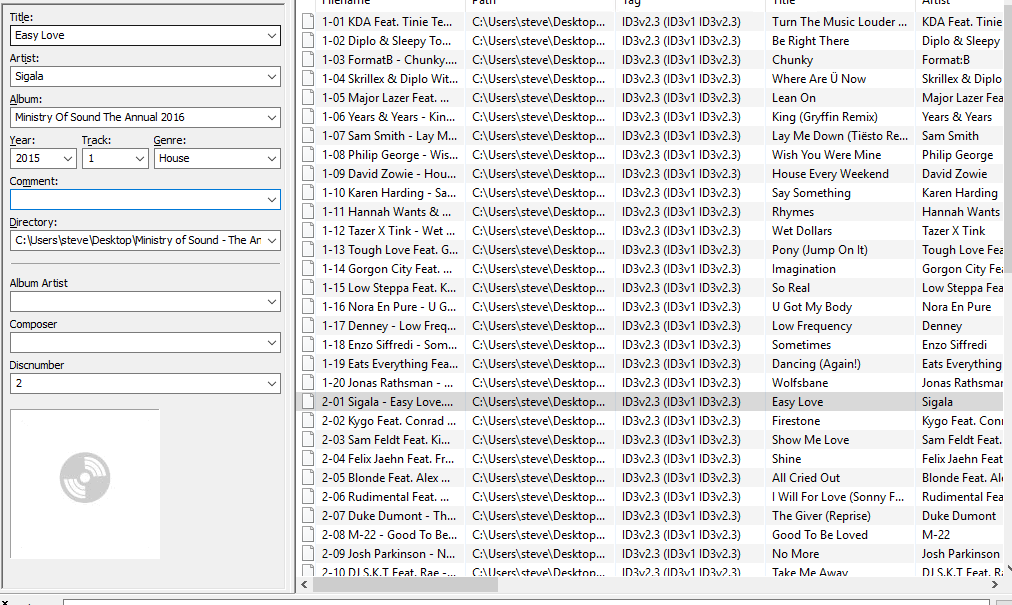Open the Album Artist dropdown arrow
This screenshot has height=605, width=1012.
click(x=272, y=302)
